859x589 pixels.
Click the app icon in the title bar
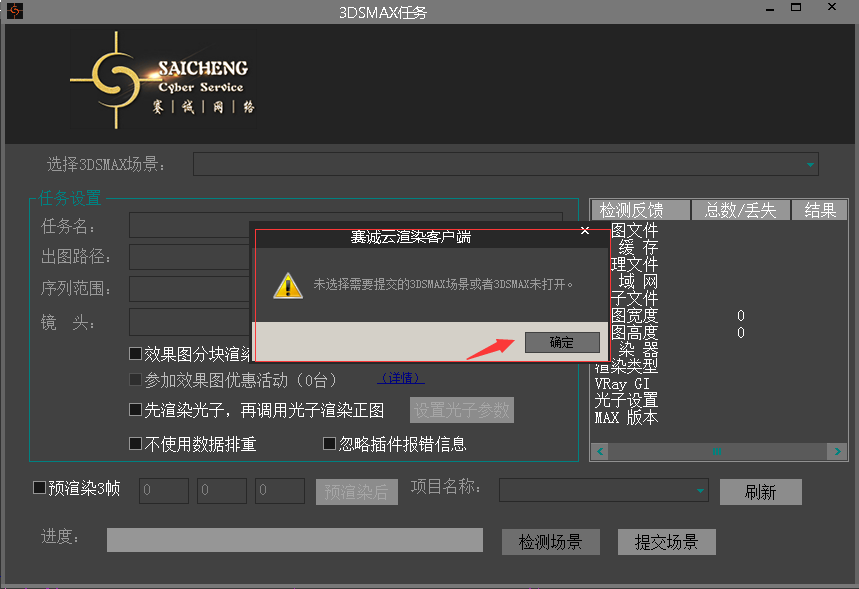tap(15, 11)
